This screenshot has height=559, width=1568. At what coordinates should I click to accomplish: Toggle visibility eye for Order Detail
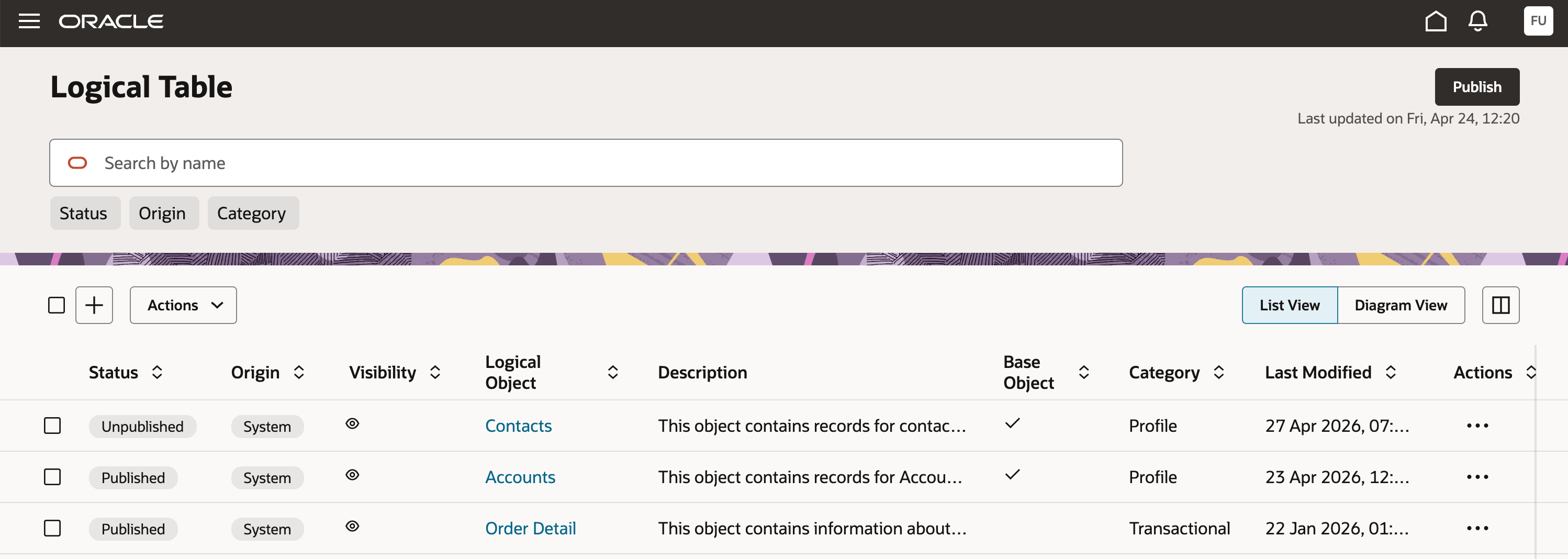tap(352, 526)
